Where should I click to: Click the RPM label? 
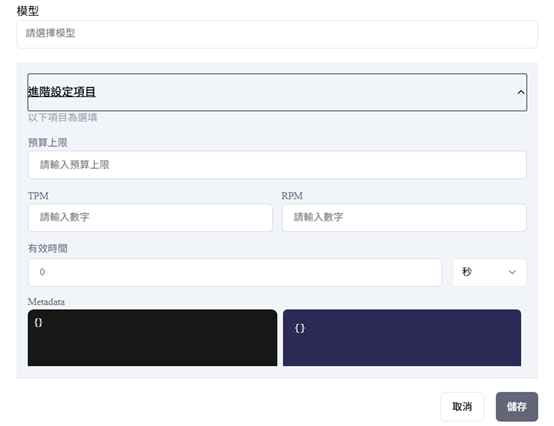292,196
